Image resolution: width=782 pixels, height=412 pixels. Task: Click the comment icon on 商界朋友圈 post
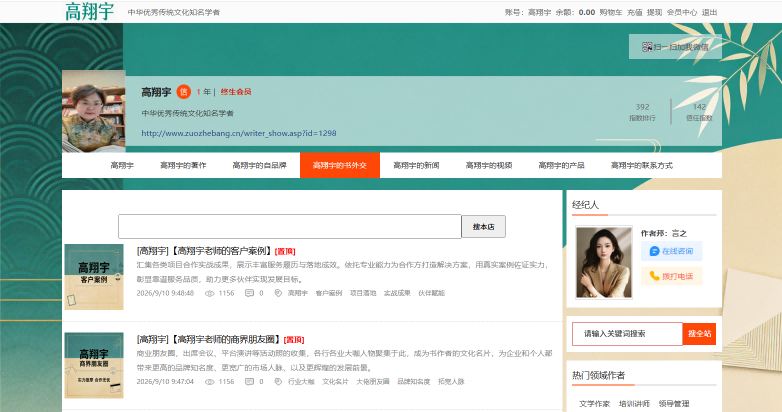(x=249, y=382)
